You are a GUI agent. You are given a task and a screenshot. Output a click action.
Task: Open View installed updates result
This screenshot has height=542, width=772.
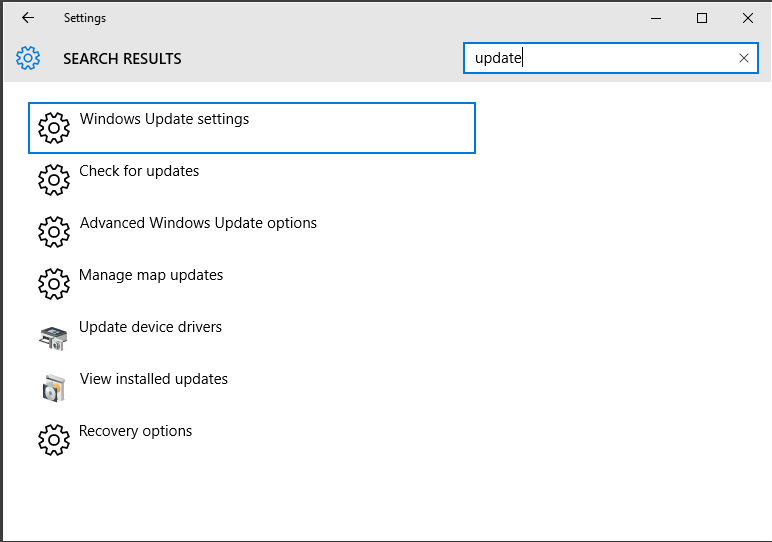point(252,388)
